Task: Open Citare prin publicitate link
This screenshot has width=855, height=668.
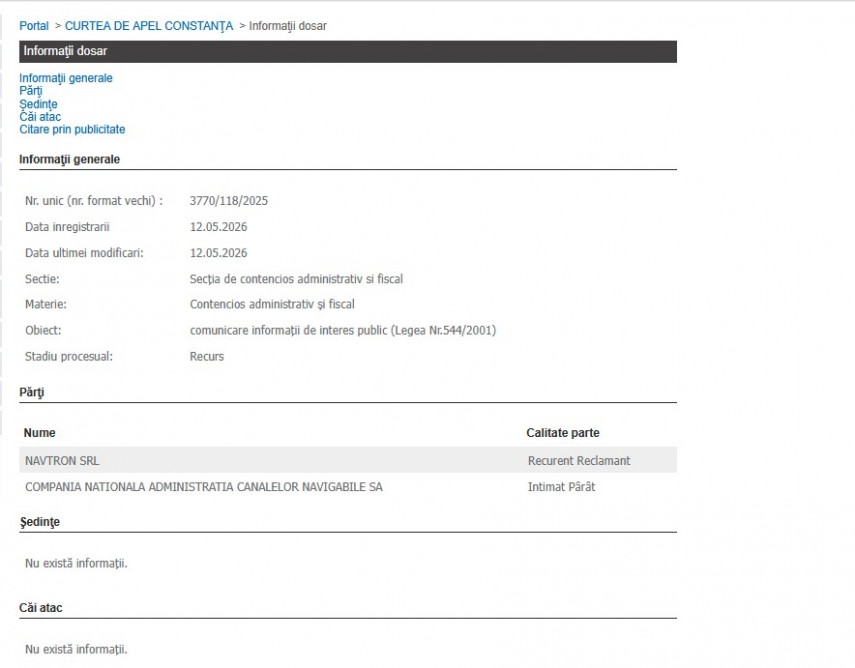Action: 72,129
